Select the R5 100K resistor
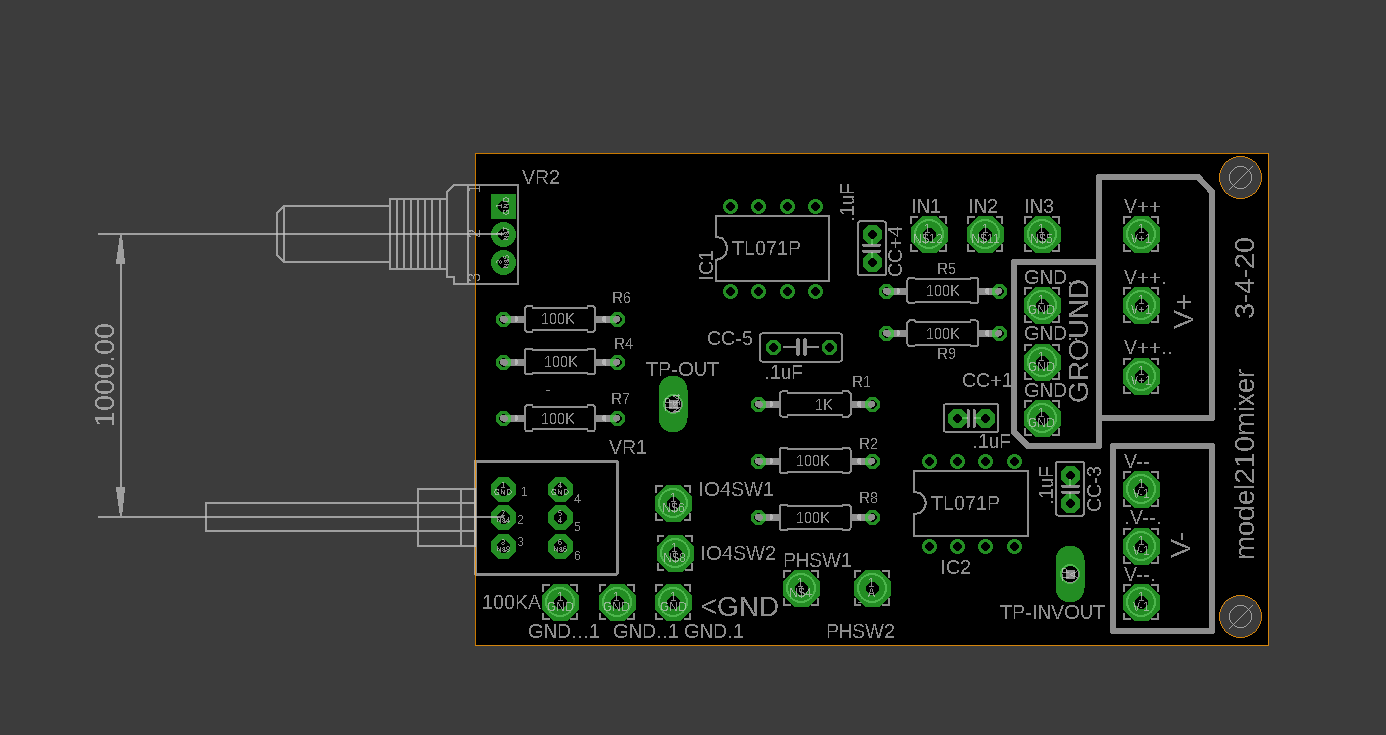This screenshot has width=1386, height=735. (x=942, y=291)
